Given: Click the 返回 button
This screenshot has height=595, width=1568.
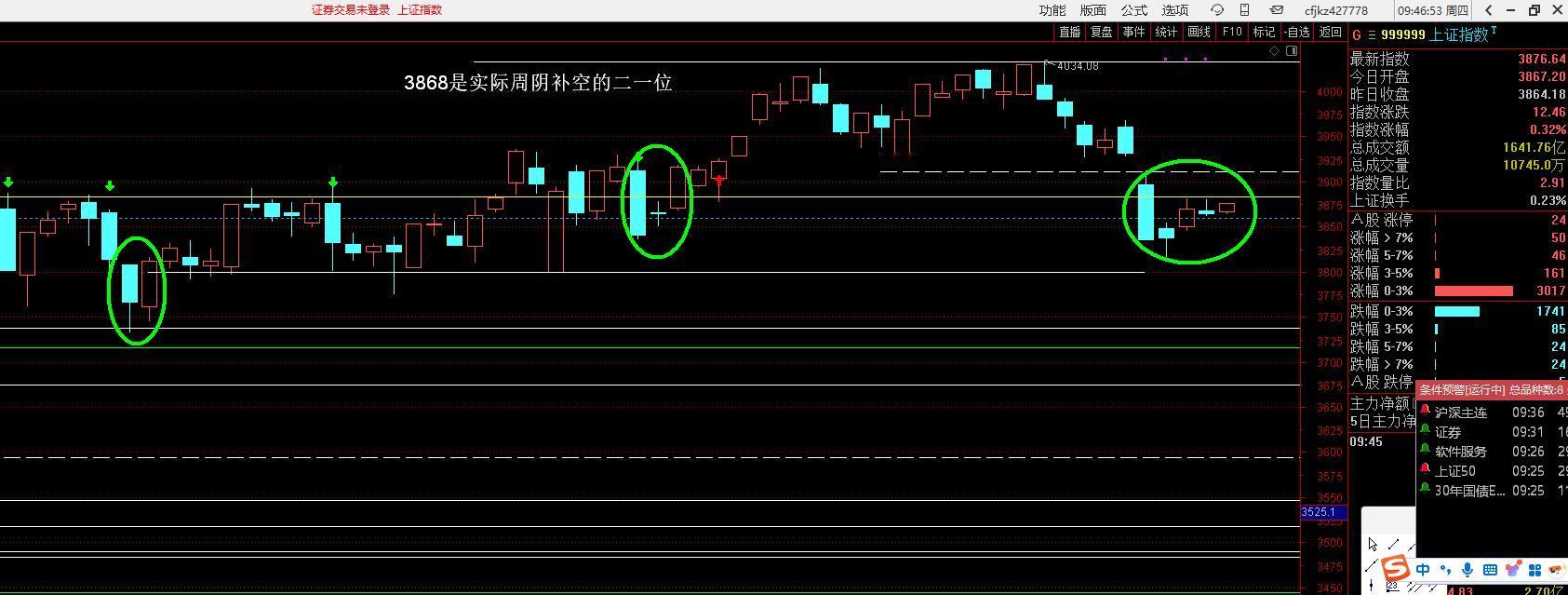Looking at the screenshot, I should tap(1330, 32).
